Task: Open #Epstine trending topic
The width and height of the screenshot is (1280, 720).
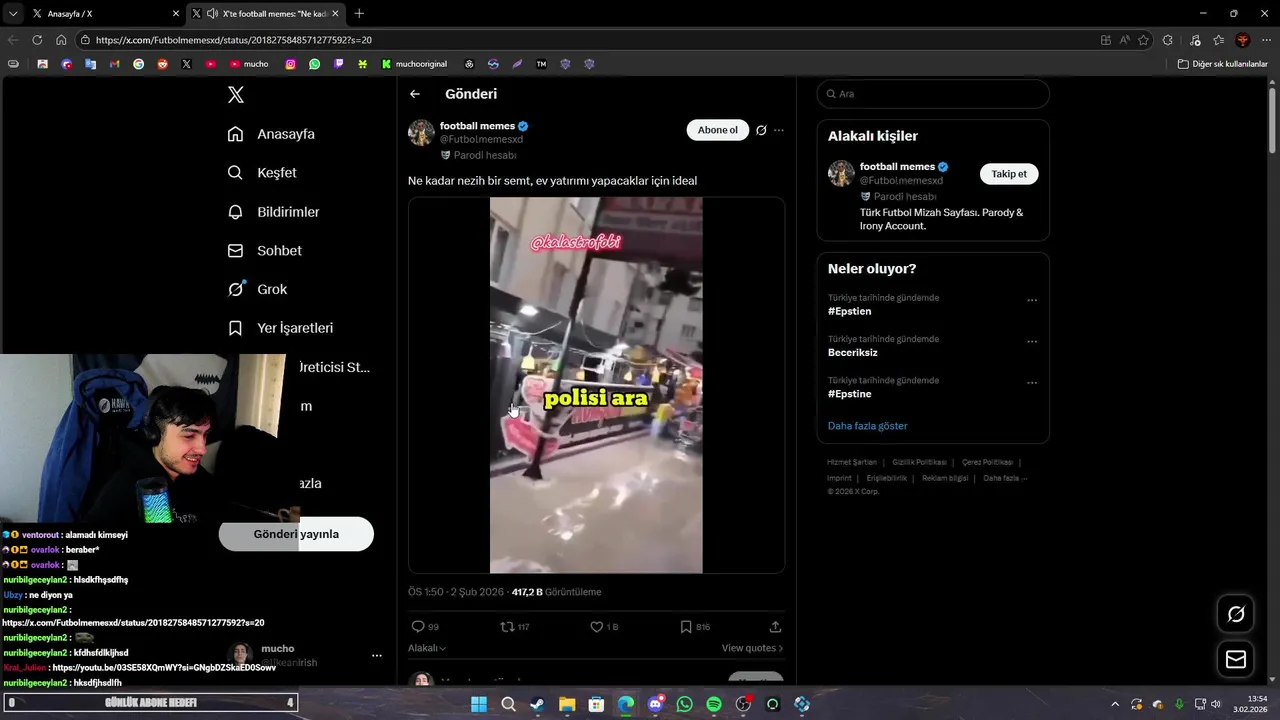Action: click(x=849, y=394)
